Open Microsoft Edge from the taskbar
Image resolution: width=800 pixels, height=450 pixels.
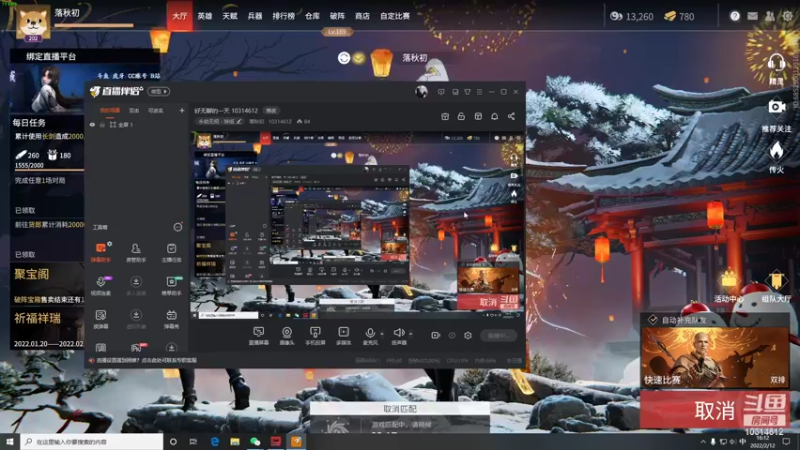tap(215, 441)
